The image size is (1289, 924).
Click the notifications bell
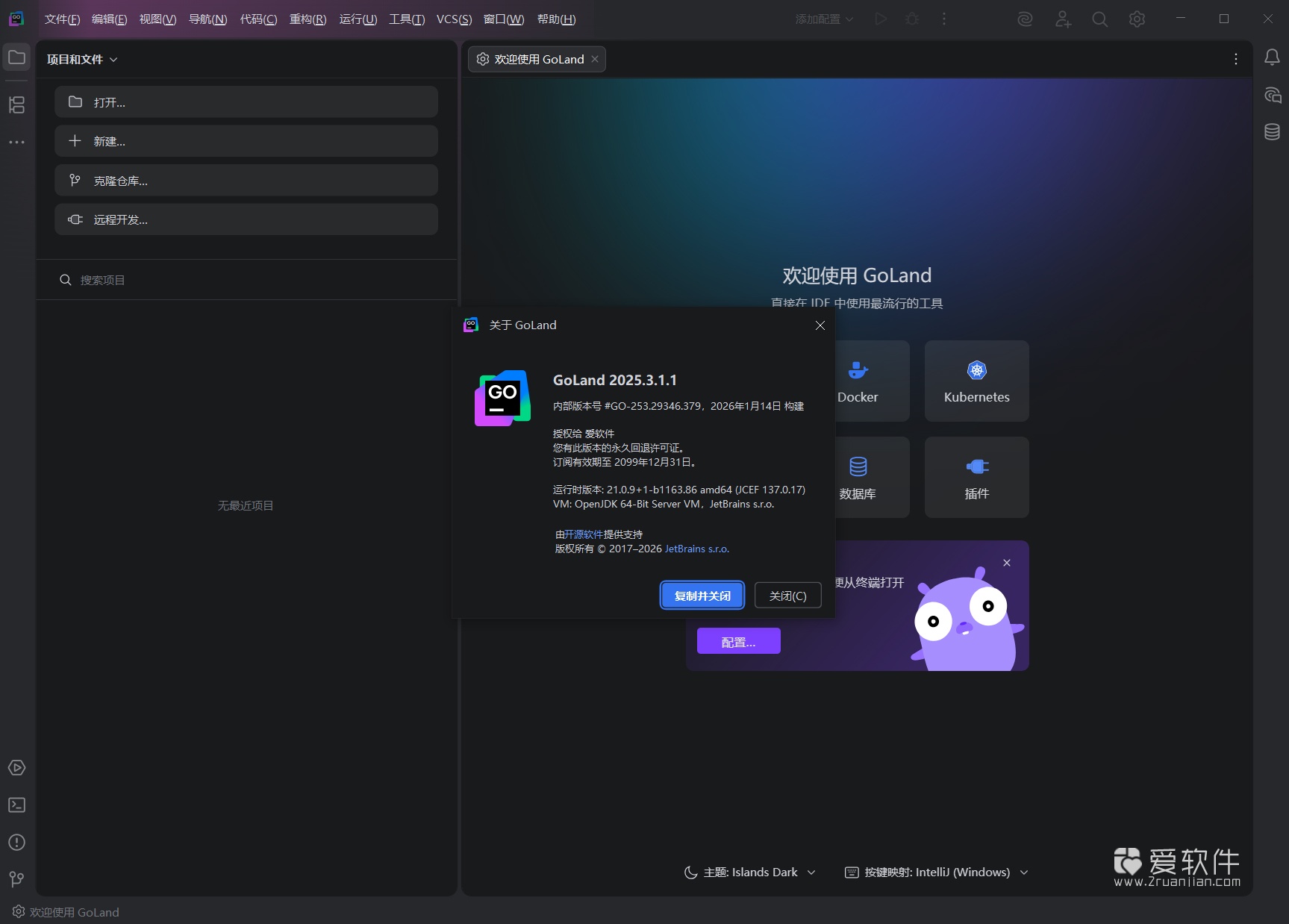click(1273, 57)
